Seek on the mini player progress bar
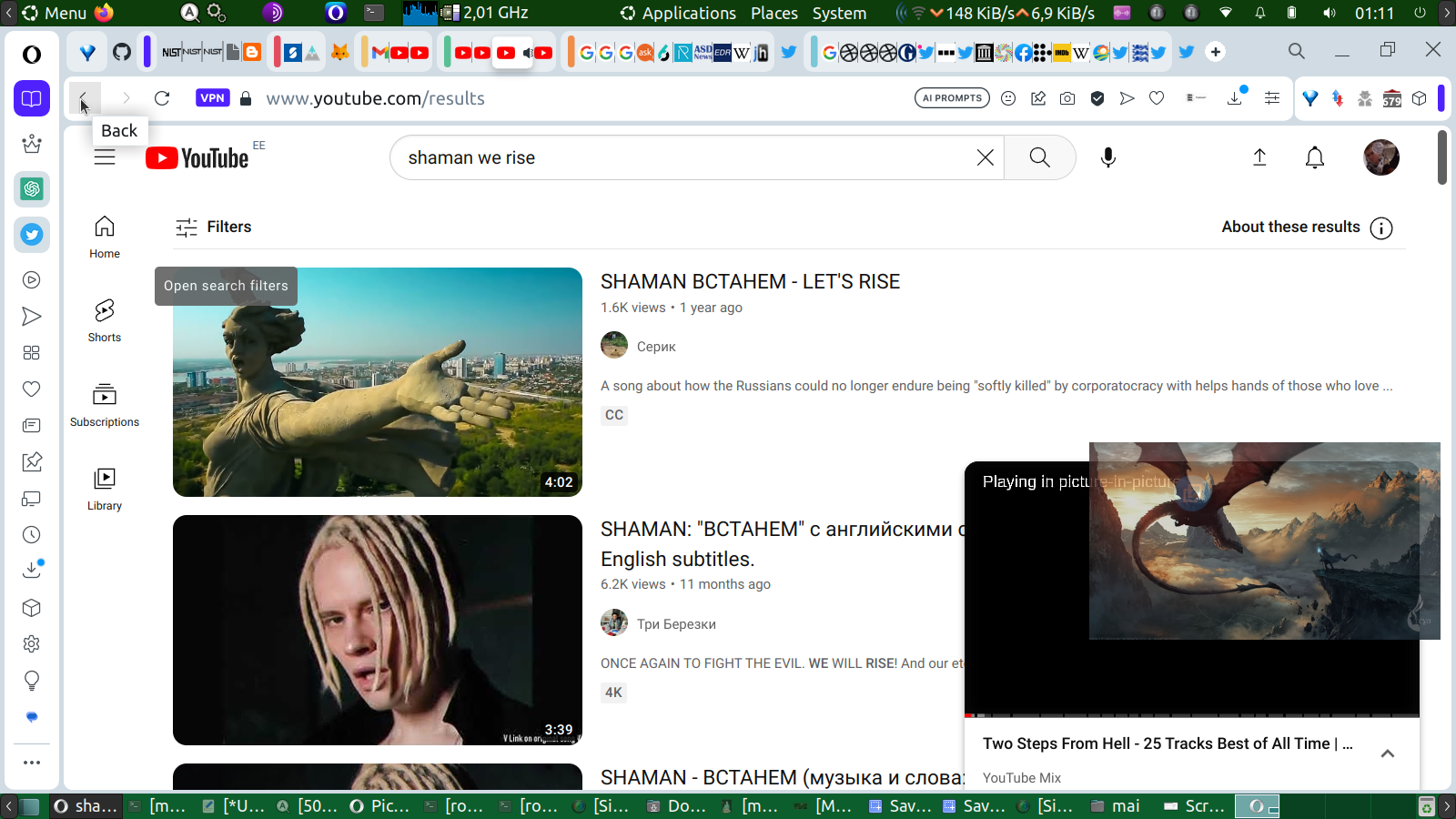This screenshot has width=1456, height=819. tap(1192, 715)
